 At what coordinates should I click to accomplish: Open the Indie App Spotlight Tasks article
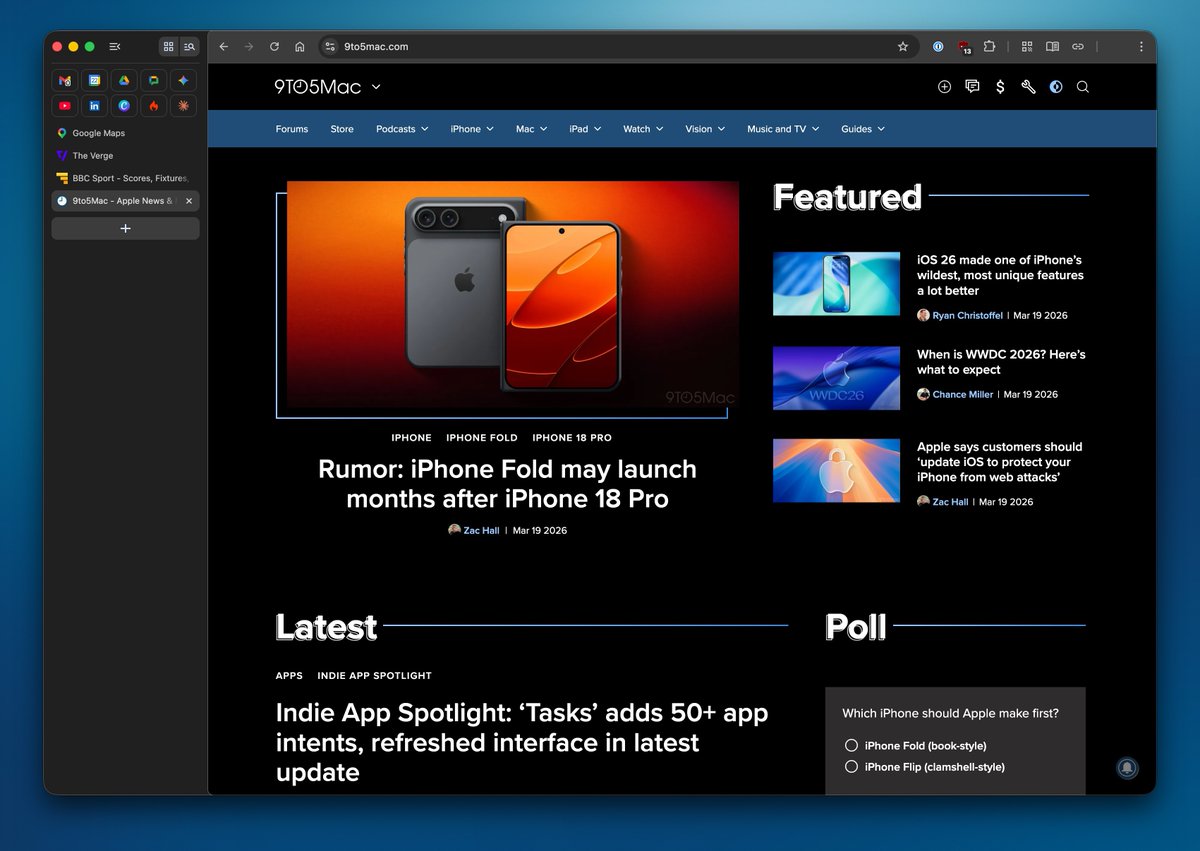coord(522,743)
